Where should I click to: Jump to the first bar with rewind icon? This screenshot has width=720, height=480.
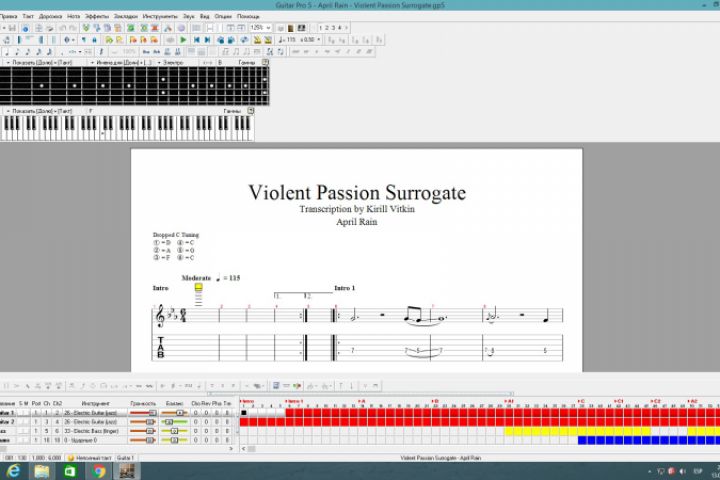(197, 40)
